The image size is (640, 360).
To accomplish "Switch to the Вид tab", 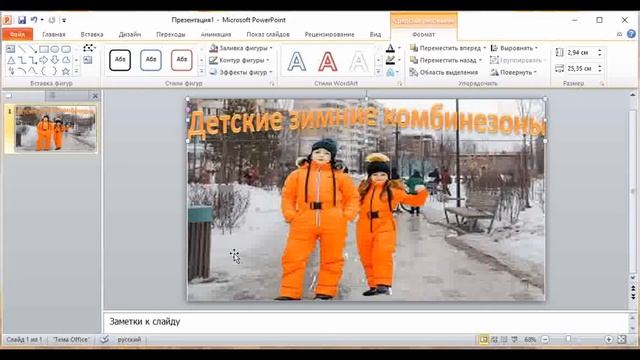I will 375,34.
